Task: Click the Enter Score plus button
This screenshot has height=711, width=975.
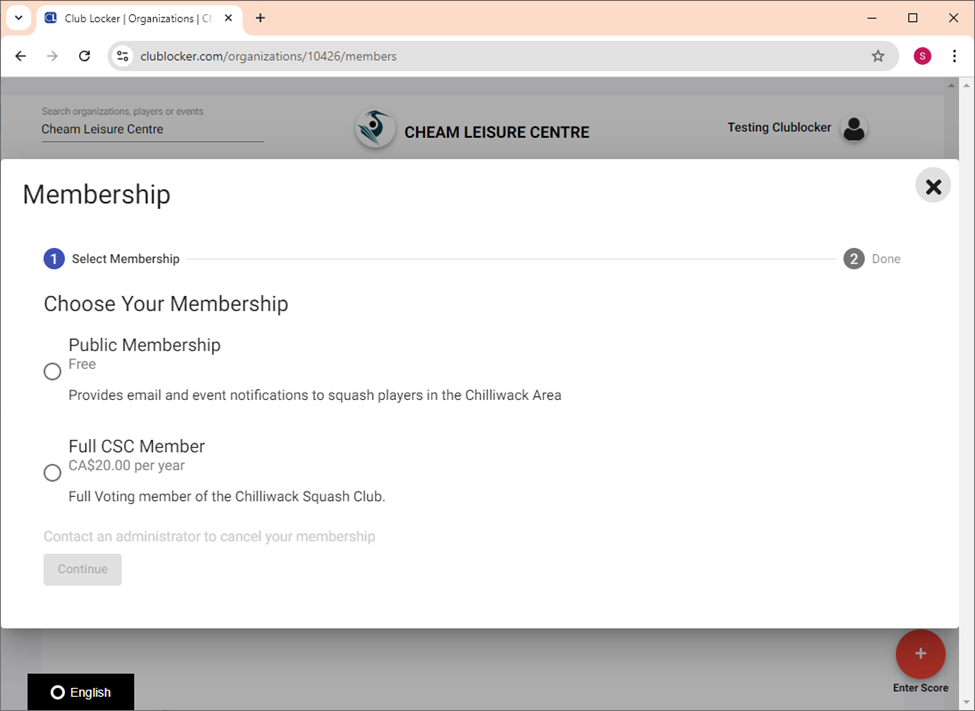Action: [920, 653]
